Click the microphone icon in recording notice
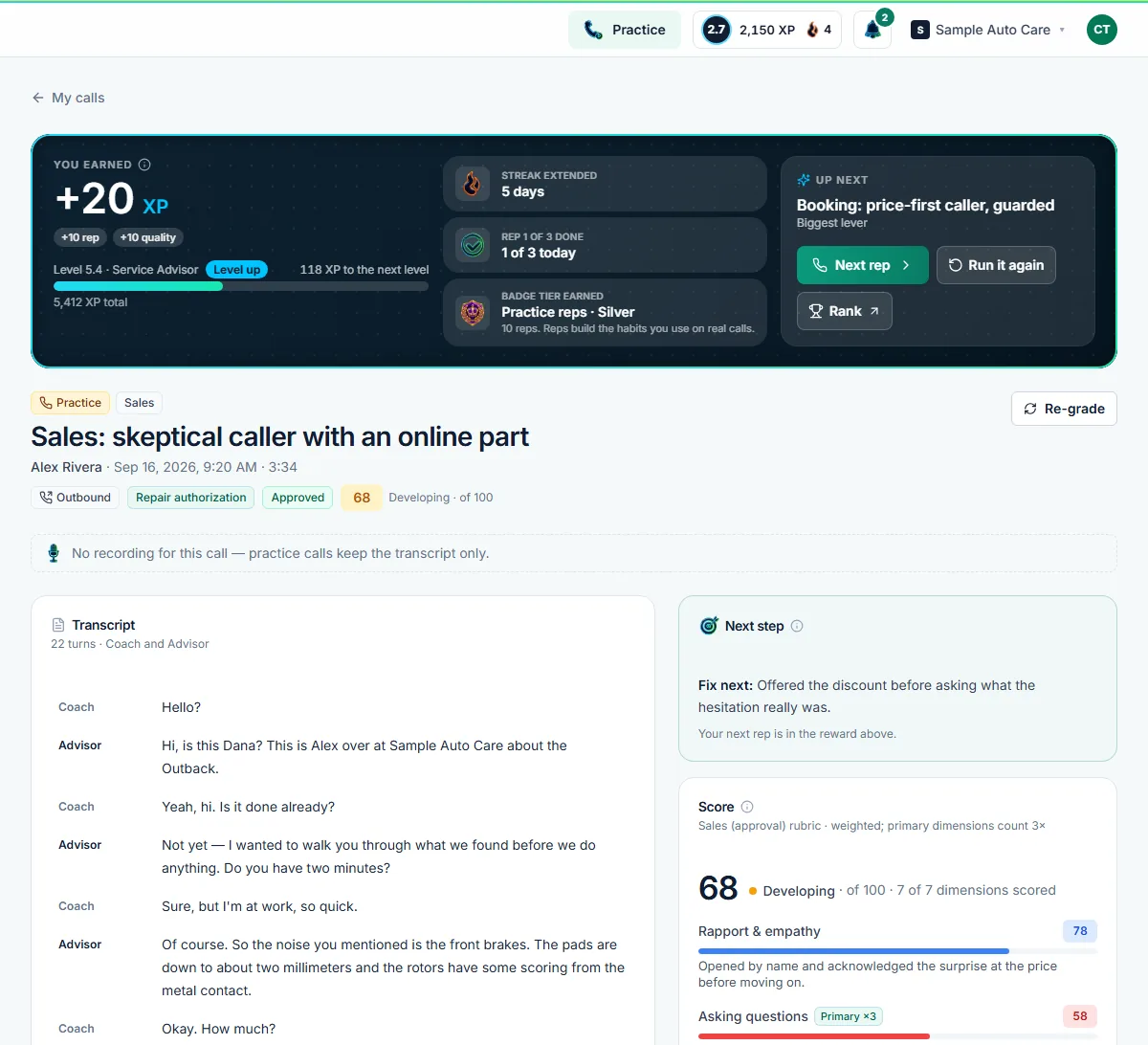The width and height of the screenshot is (1148, 1045). coord(54,553)
